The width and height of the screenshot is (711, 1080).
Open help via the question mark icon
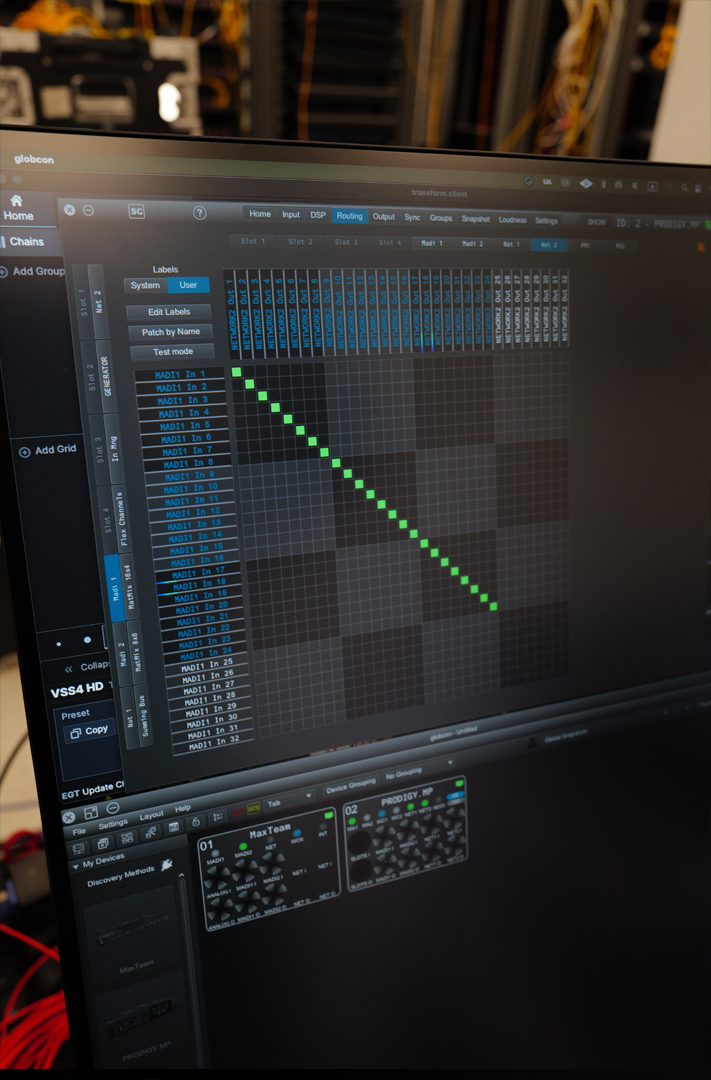(x=199, y=213)
